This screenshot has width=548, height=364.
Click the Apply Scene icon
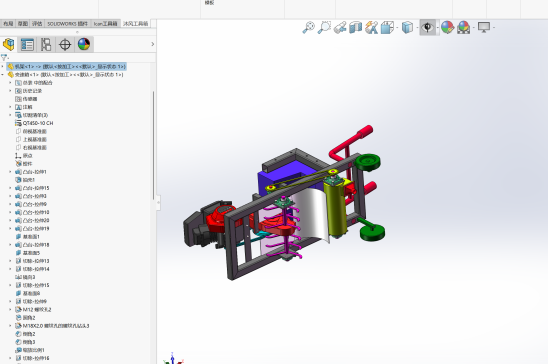pos(464,27)
